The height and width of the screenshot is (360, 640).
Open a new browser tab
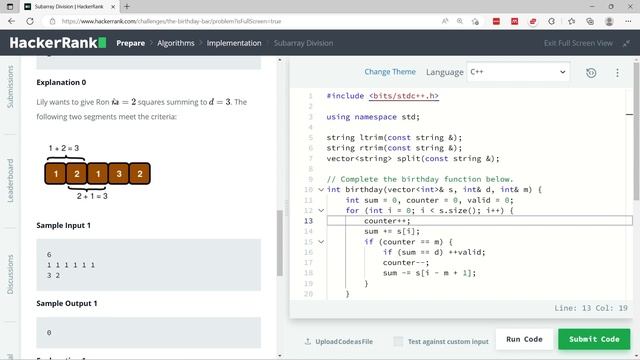[x=127, y=7]
